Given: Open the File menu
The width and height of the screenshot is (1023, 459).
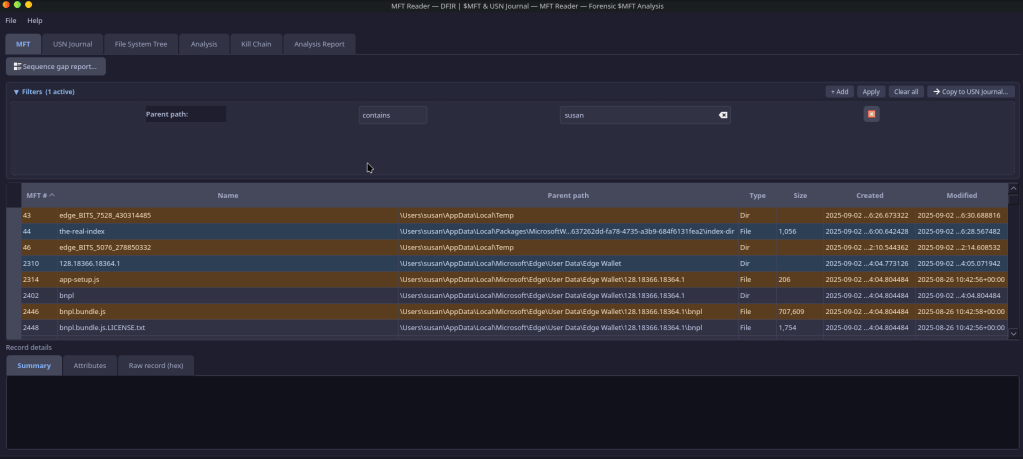Looking at the screenshot, I should click(11, 20).
